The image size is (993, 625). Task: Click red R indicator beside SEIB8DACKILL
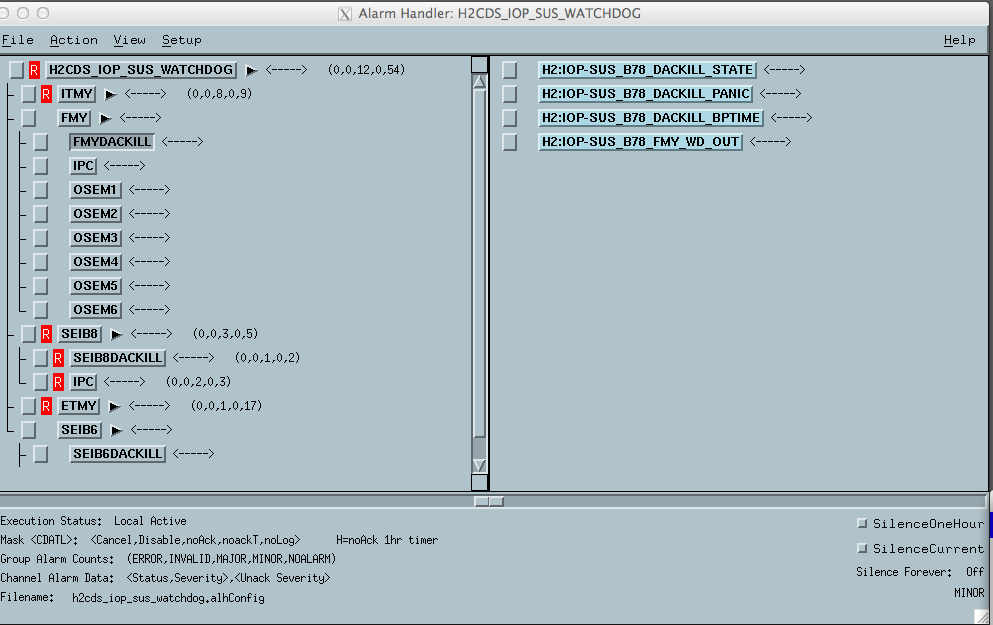[x=58, y=358]
